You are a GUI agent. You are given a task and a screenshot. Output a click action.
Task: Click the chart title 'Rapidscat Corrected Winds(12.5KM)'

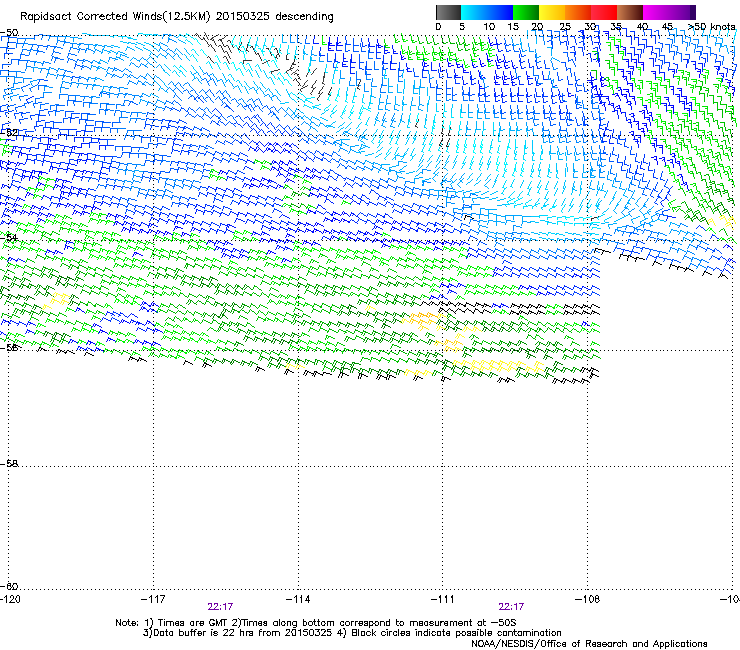pos(115,17)
